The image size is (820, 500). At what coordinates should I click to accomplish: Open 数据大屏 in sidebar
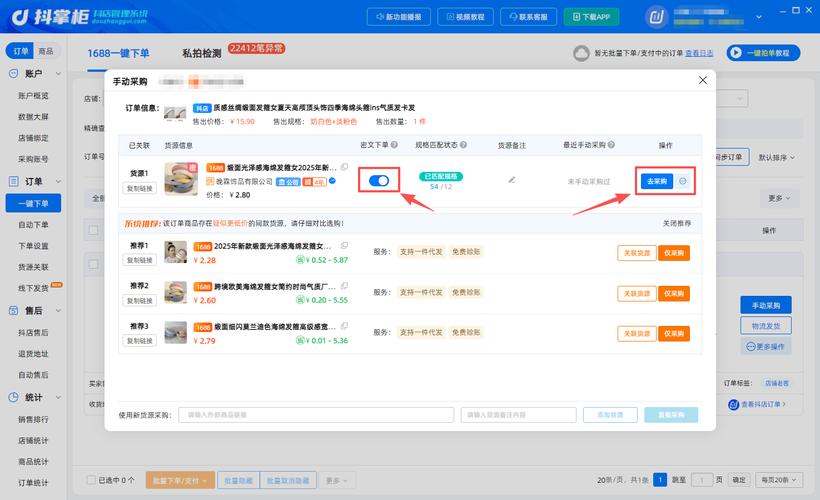33,117
